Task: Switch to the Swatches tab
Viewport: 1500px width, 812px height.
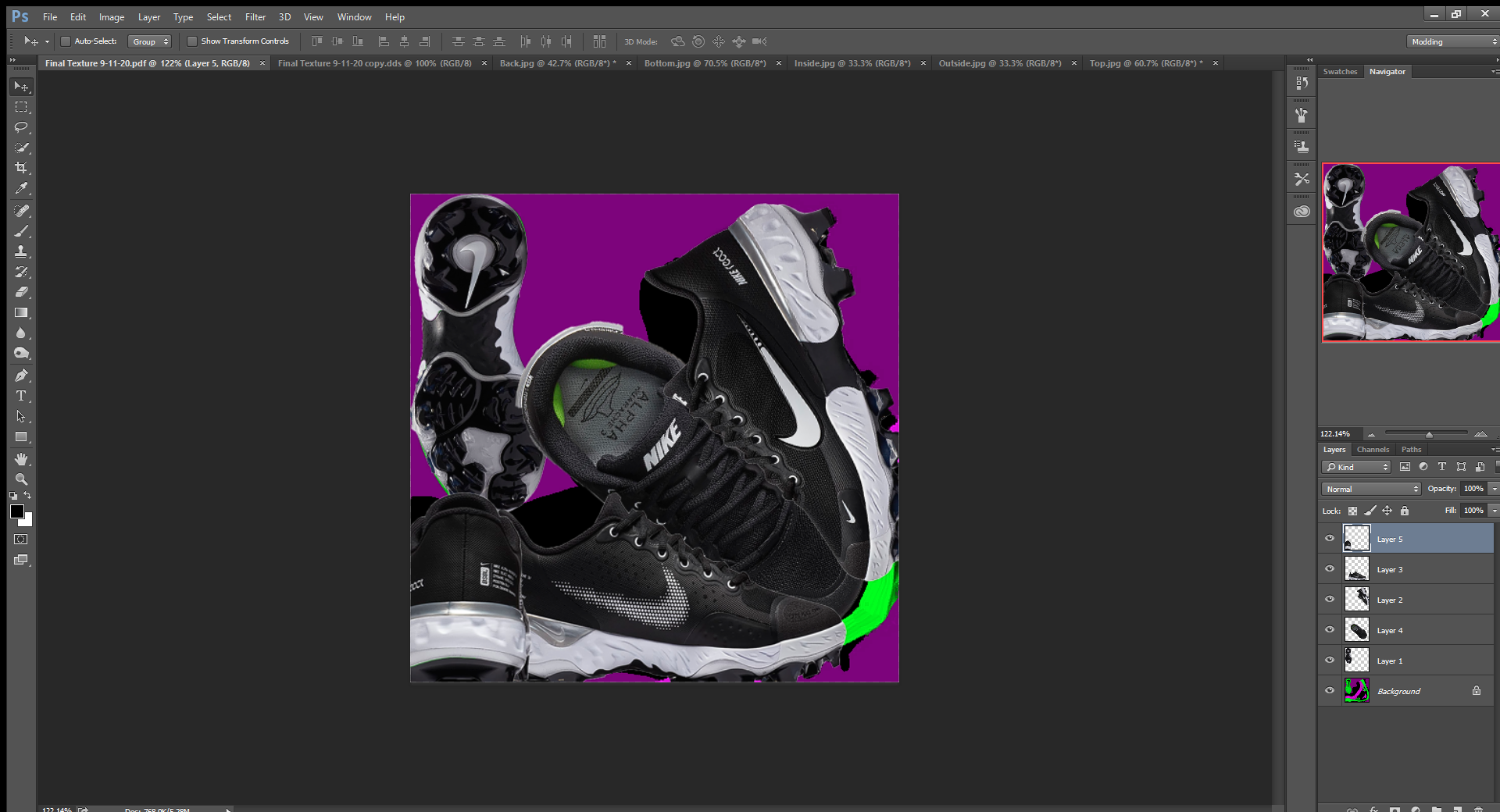Action: pyautogui.click(x=1340, y=72)
